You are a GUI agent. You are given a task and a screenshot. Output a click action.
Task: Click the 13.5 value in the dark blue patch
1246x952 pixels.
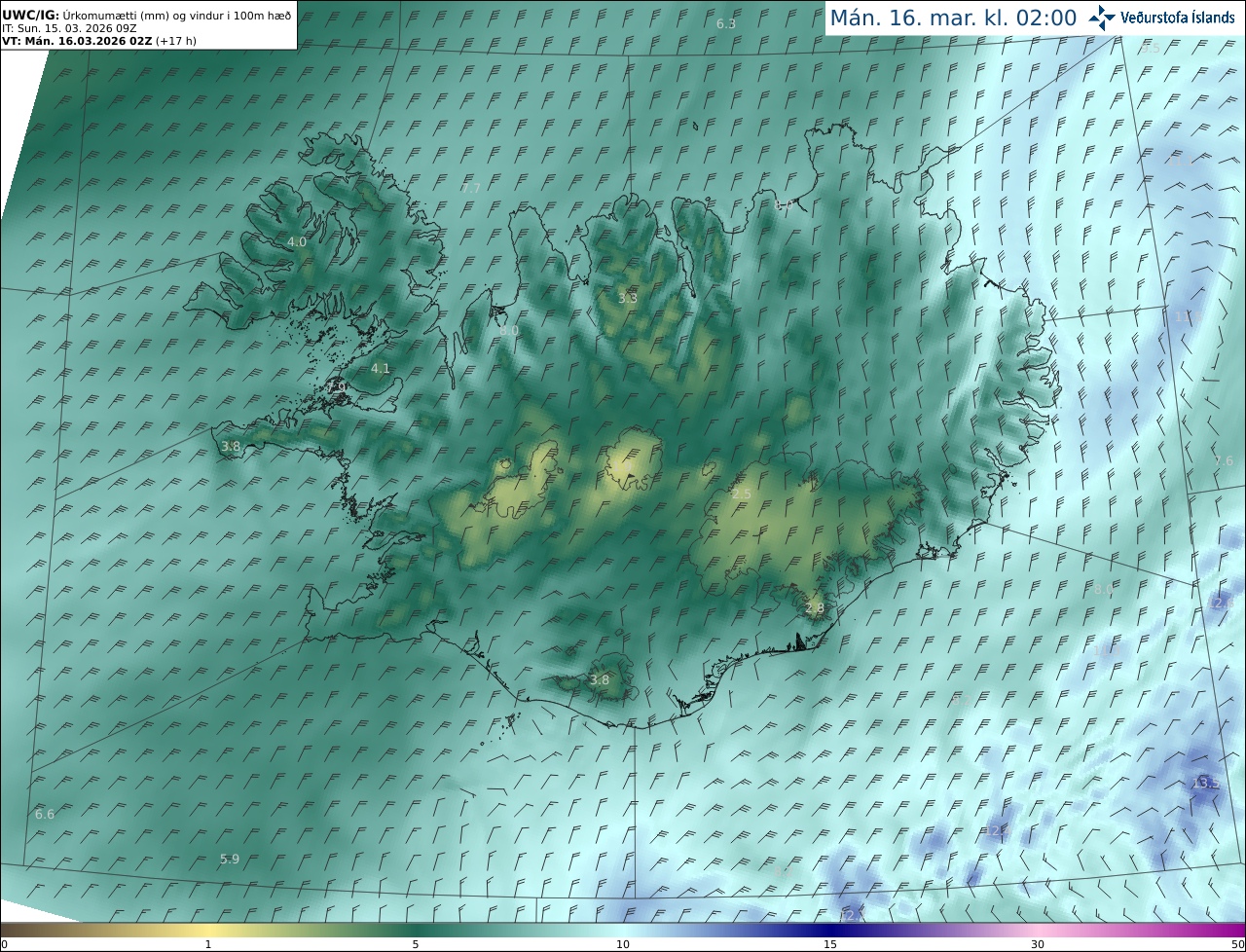point(1206,784)
